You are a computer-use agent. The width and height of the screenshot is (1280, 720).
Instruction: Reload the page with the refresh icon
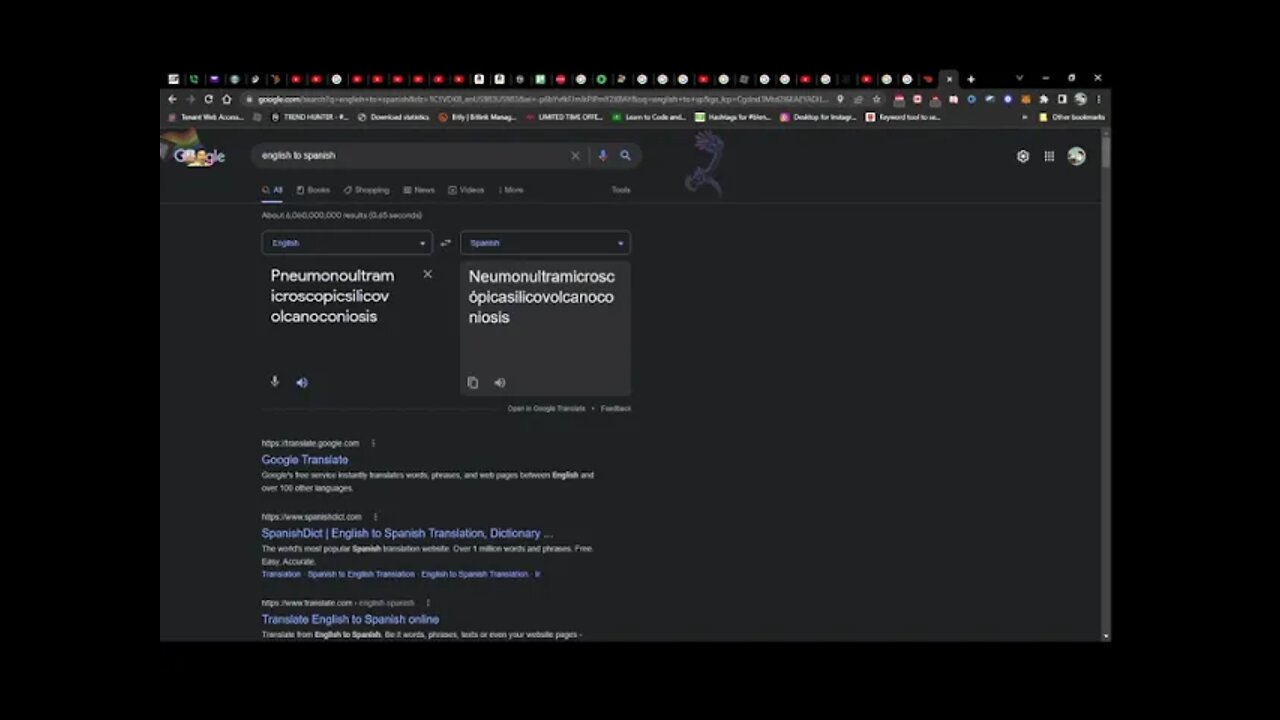click(208, 99)
